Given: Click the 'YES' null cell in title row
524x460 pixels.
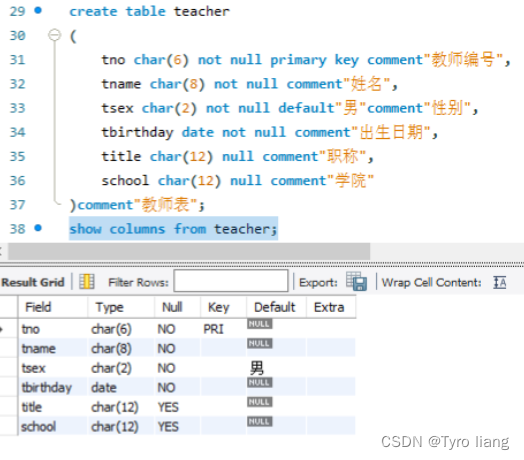Looking at the screenshot, I should tap(177, 407).
